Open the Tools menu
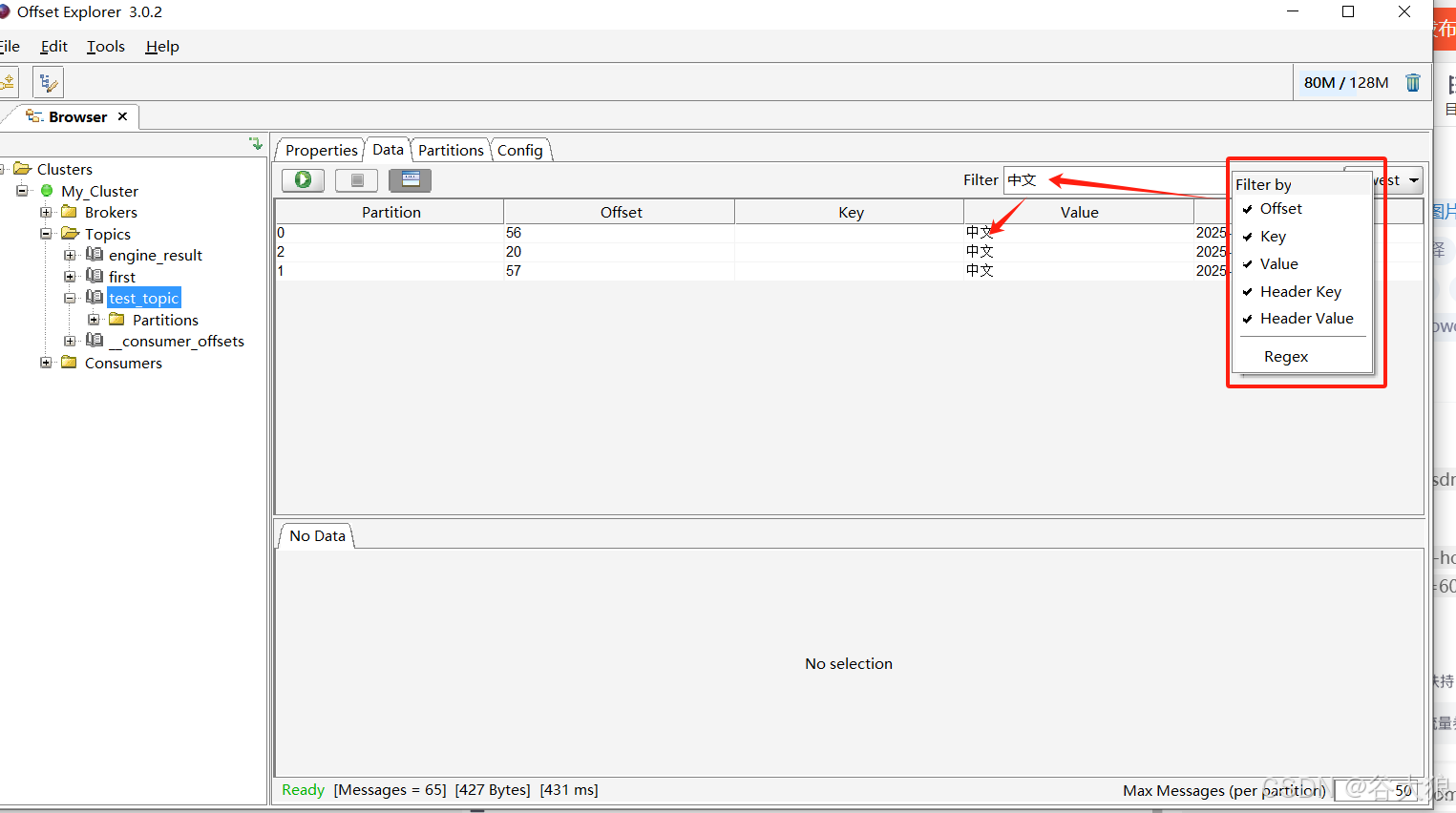 point(106,47)
